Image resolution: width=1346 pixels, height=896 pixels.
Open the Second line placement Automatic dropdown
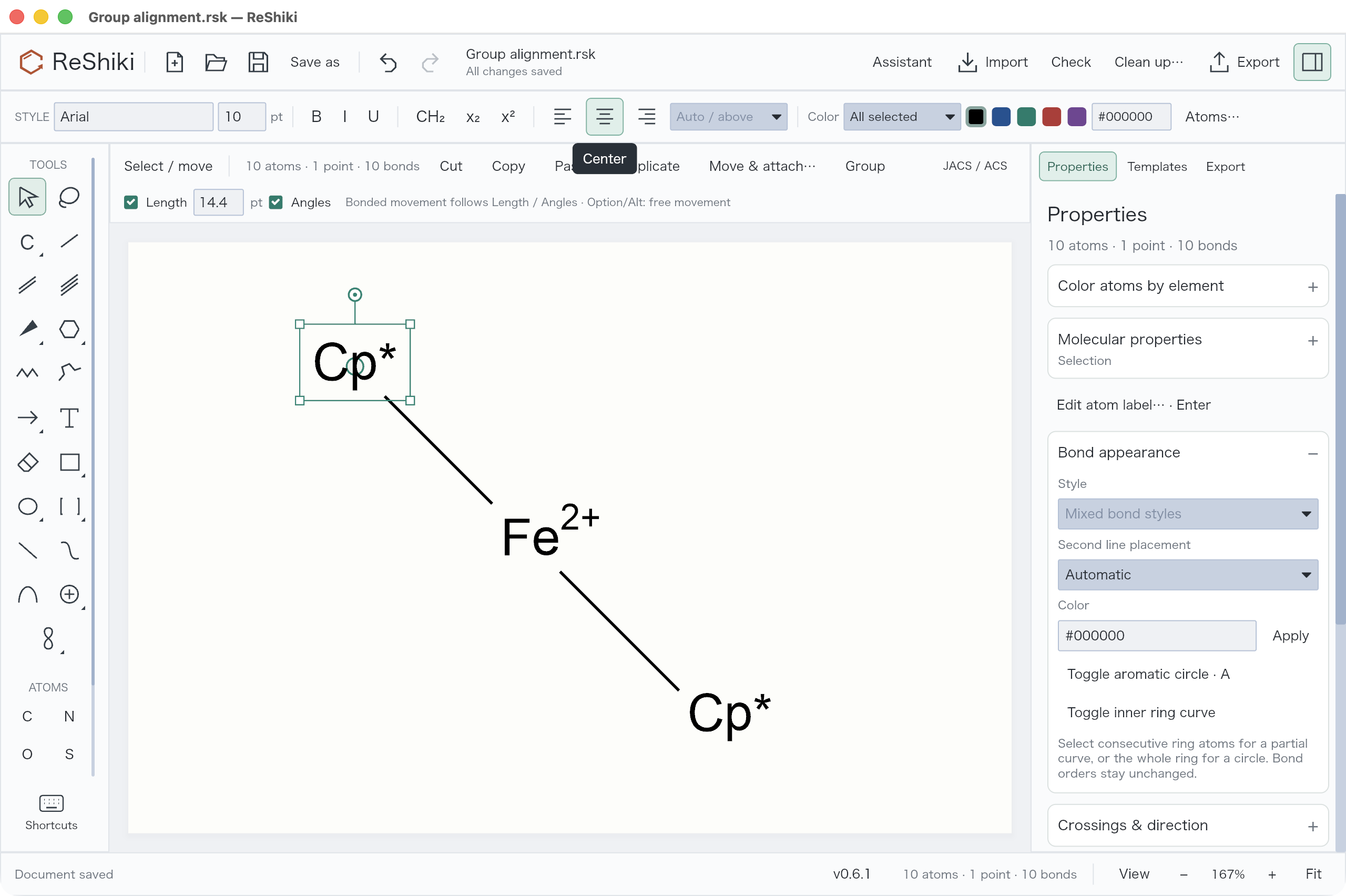[x=1187, y=574]
